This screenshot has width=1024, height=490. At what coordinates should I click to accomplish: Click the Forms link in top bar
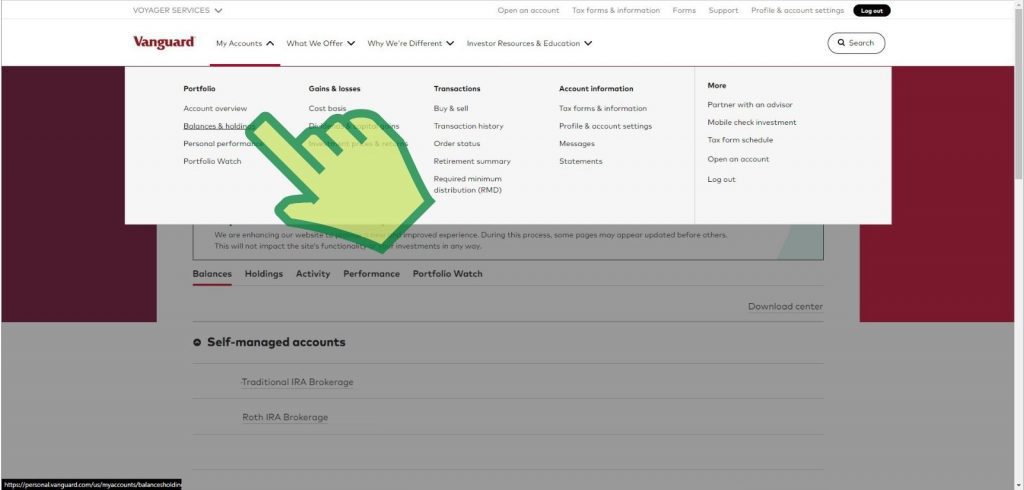click(684, 10)
